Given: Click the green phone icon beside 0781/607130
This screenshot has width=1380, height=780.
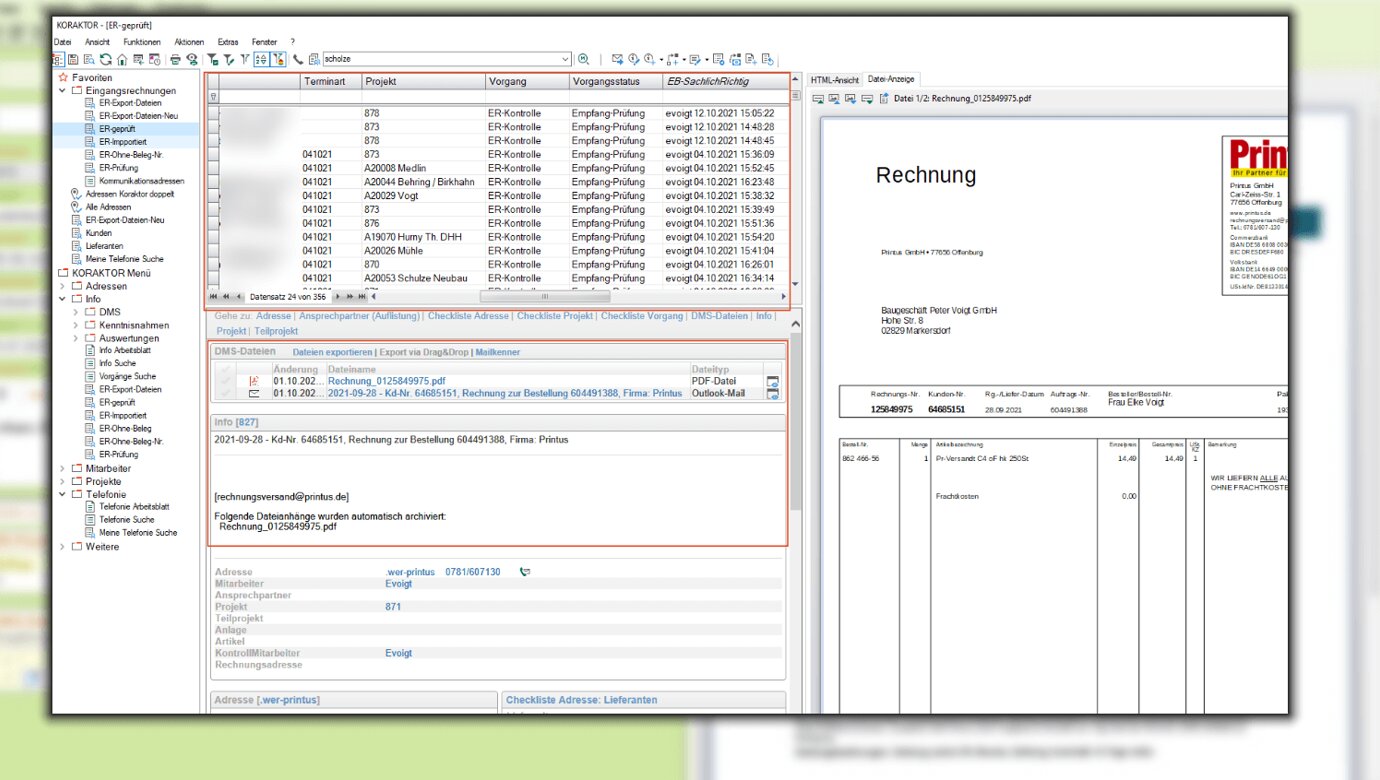Looking at the screenshot, I should 525,572.
